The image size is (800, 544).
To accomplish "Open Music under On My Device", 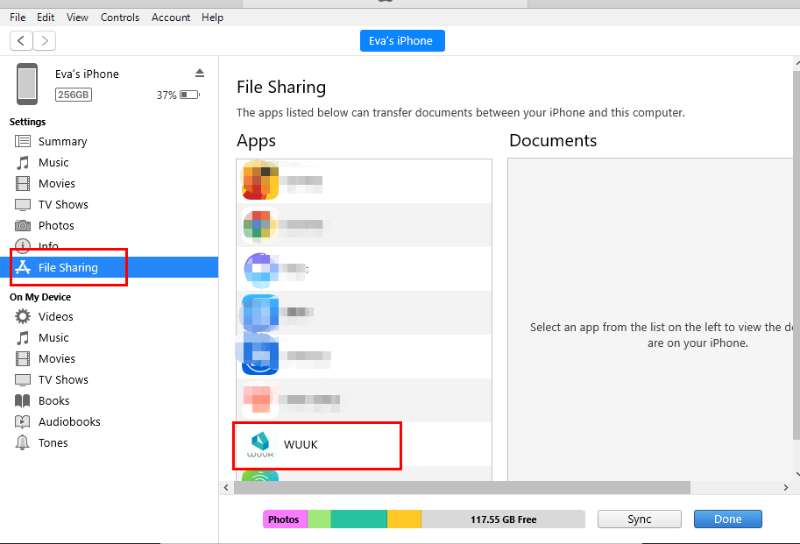I will (54, 337).
